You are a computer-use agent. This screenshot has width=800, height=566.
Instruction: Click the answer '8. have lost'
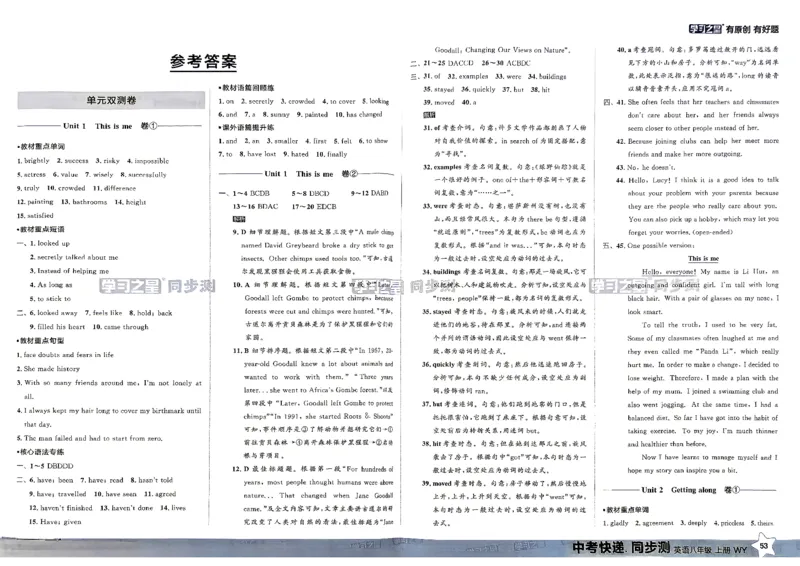pos(258,154)
